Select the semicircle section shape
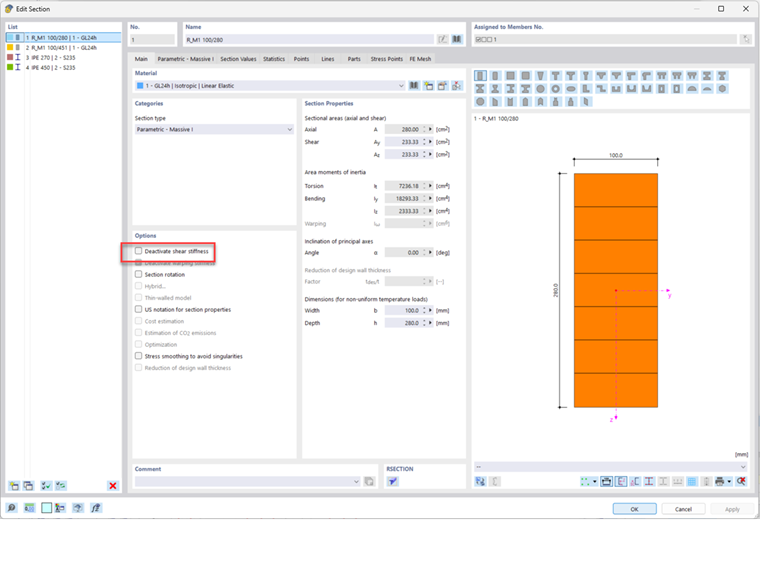 pos(692,89)
